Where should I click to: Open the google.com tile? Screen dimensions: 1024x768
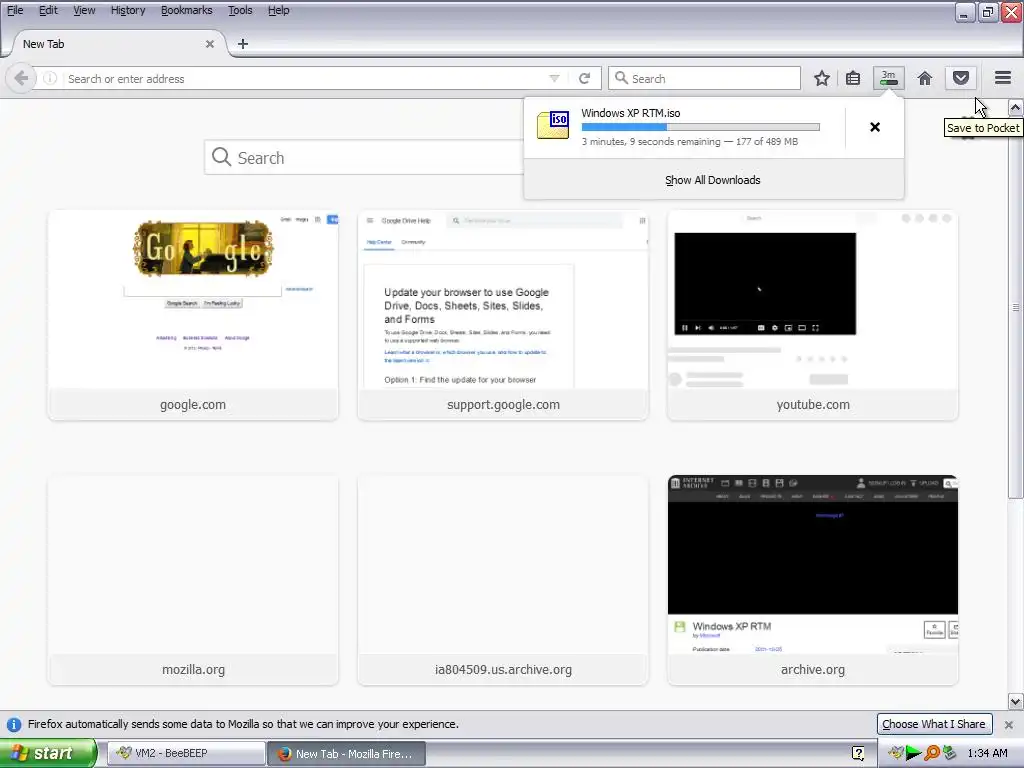coord(193,315)
